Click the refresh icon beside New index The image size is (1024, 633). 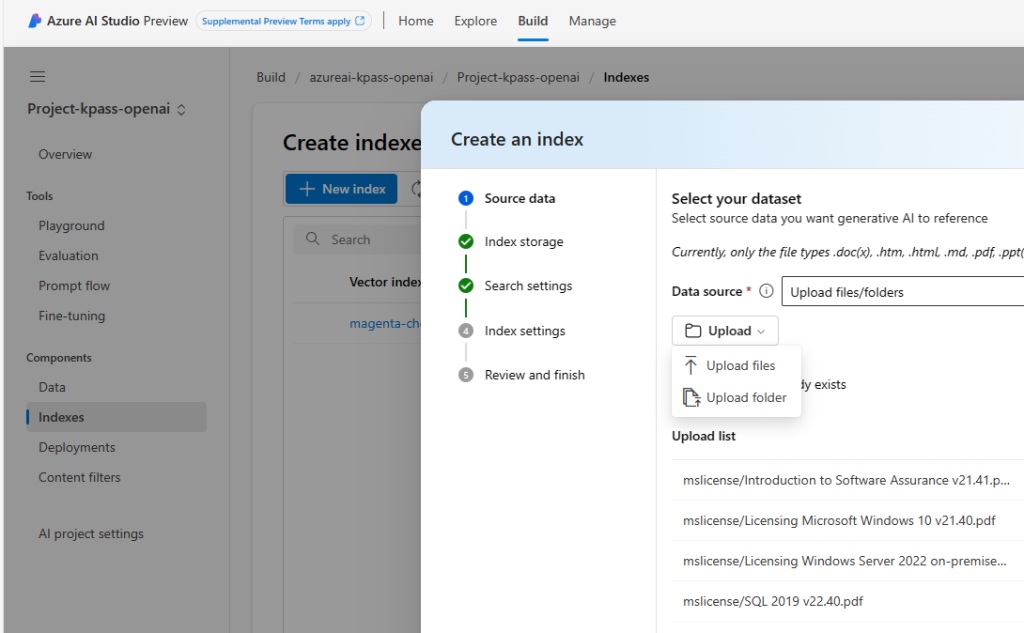pyautogui.click(x=415, y=189)
